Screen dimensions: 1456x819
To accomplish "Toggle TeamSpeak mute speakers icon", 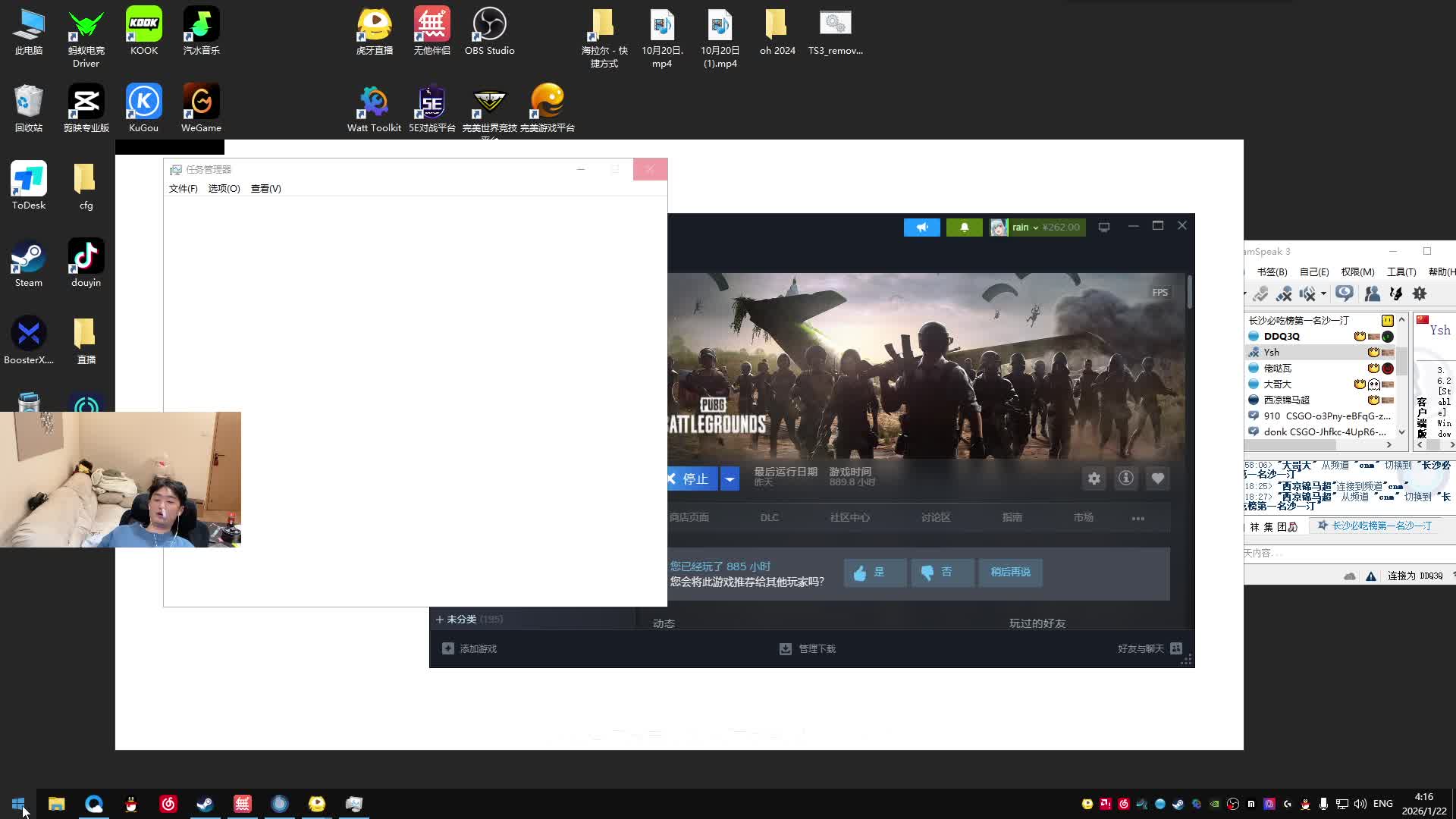I will pos(1307,293).
